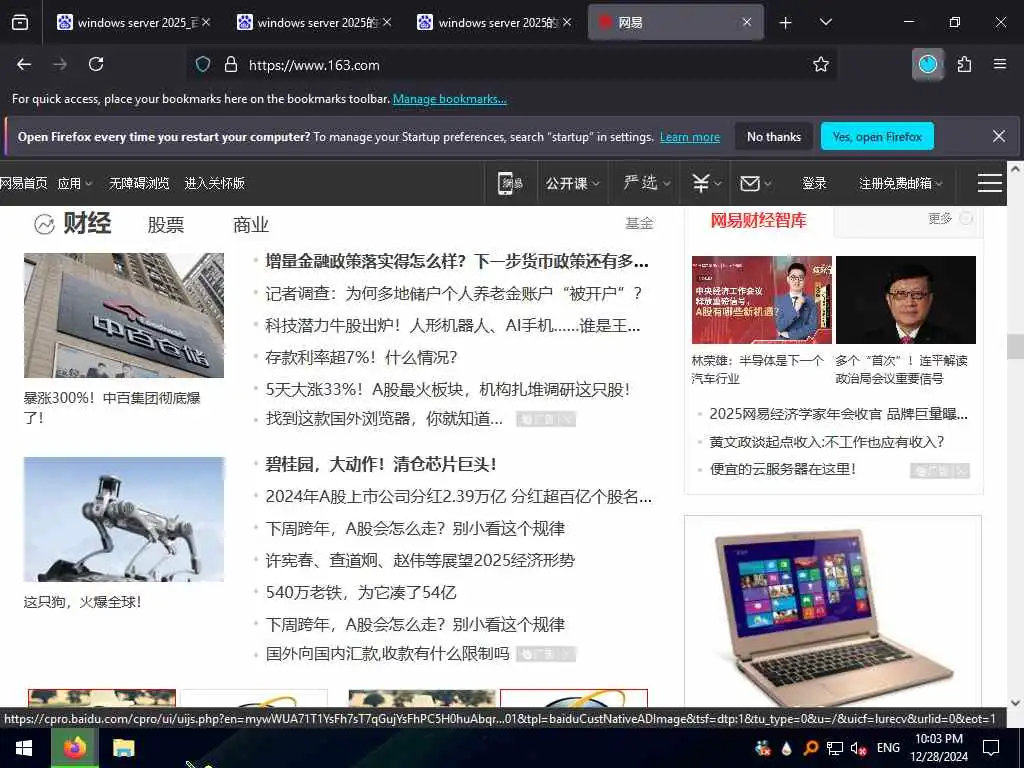This screenshot has height=768, width=1024.
Task: Click the Windows Start button
Action: click(x=24, y=748)
